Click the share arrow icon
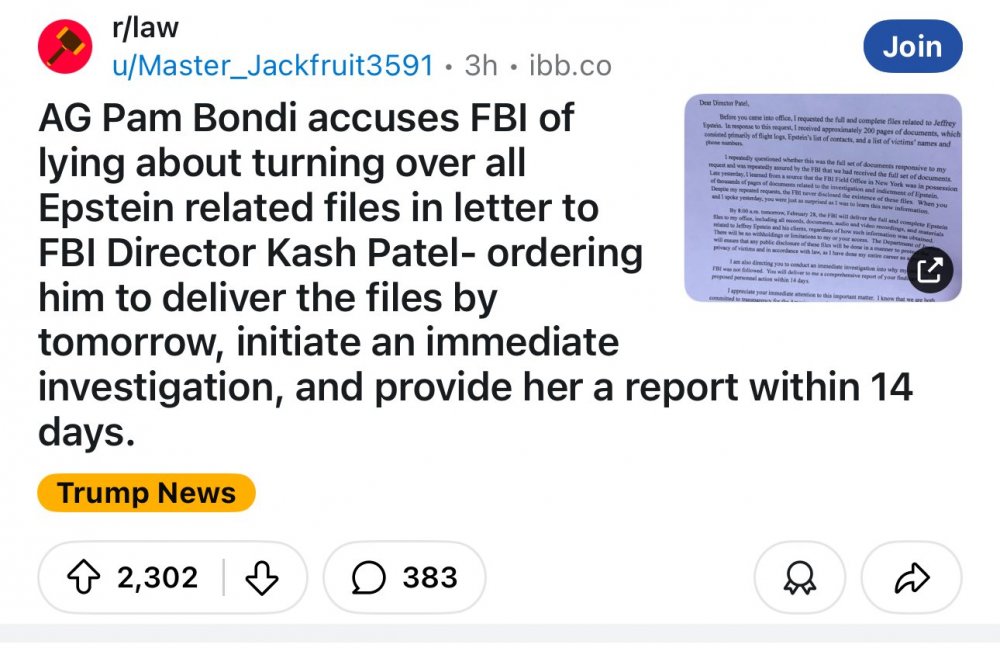1000x648 pixels. (x=910, y=578)
